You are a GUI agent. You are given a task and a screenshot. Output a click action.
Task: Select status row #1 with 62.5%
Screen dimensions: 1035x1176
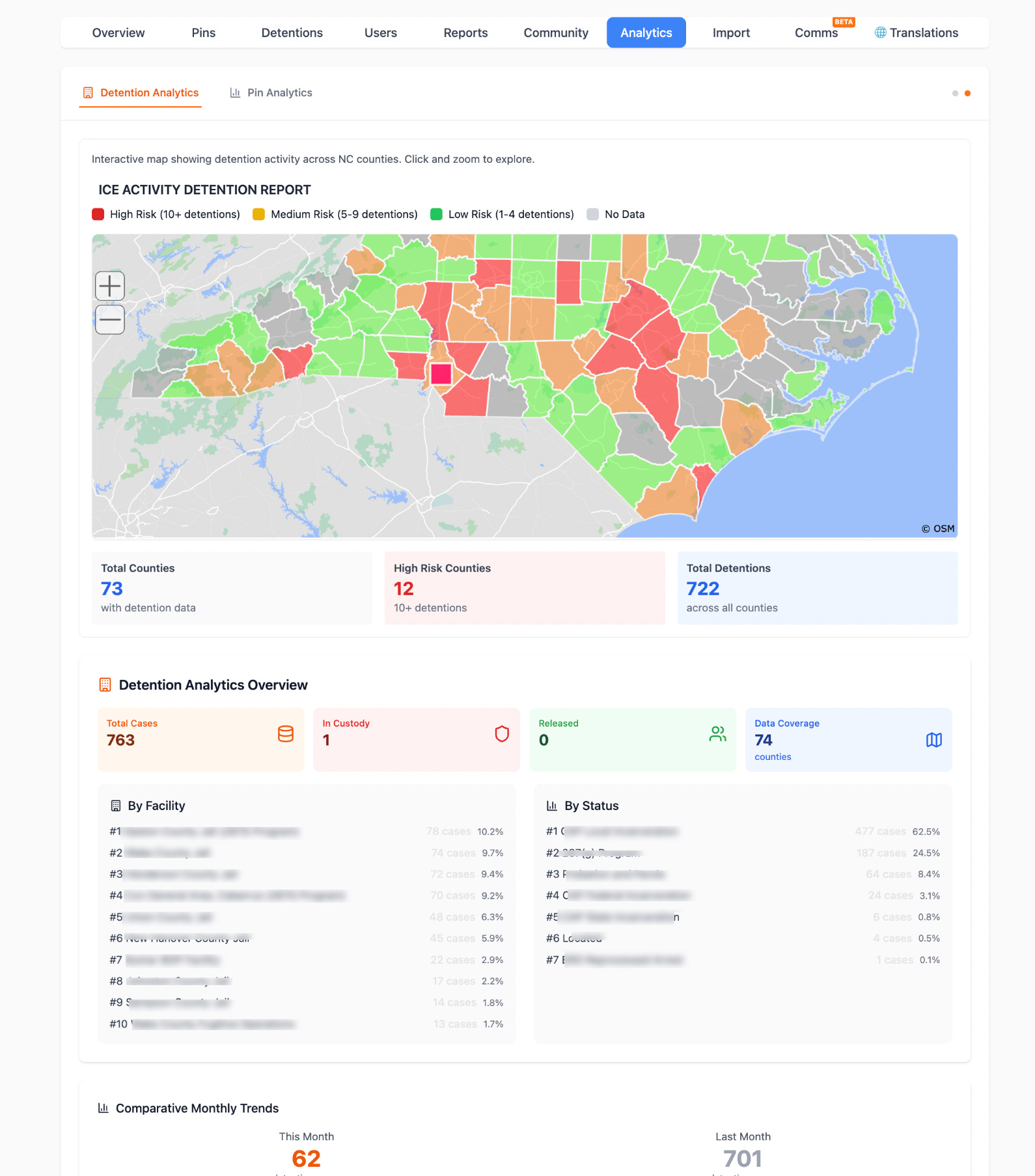[743, 832]
